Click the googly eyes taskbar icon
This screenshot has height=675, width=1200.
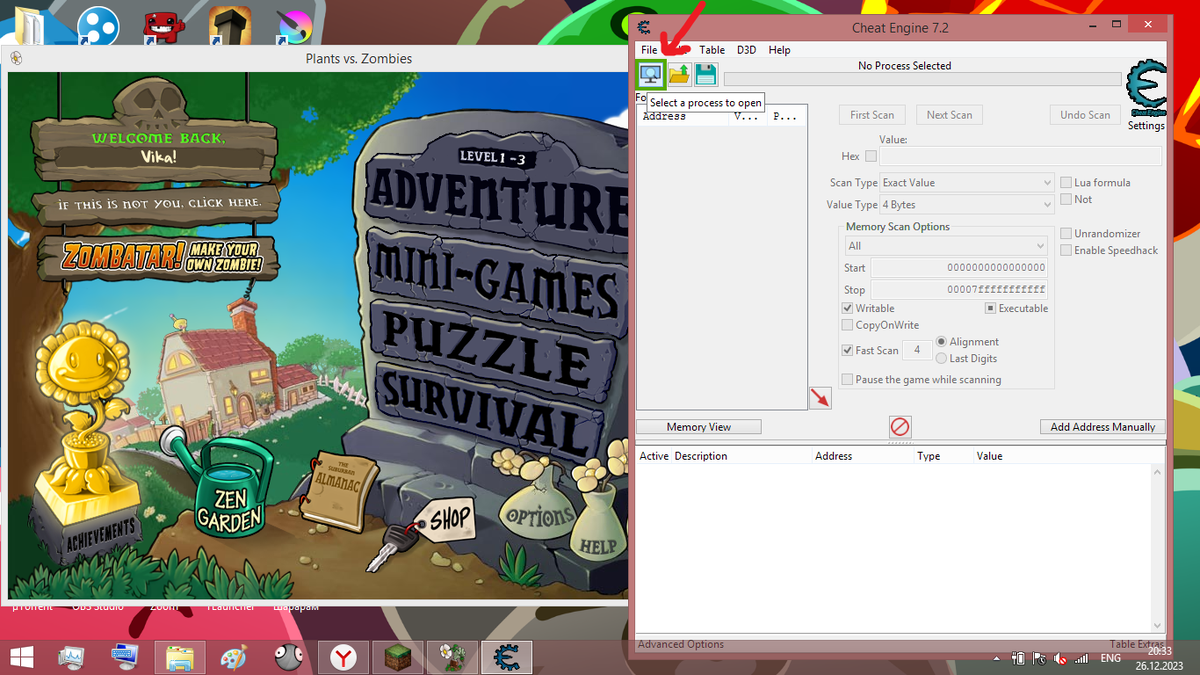tap(288, 657)
